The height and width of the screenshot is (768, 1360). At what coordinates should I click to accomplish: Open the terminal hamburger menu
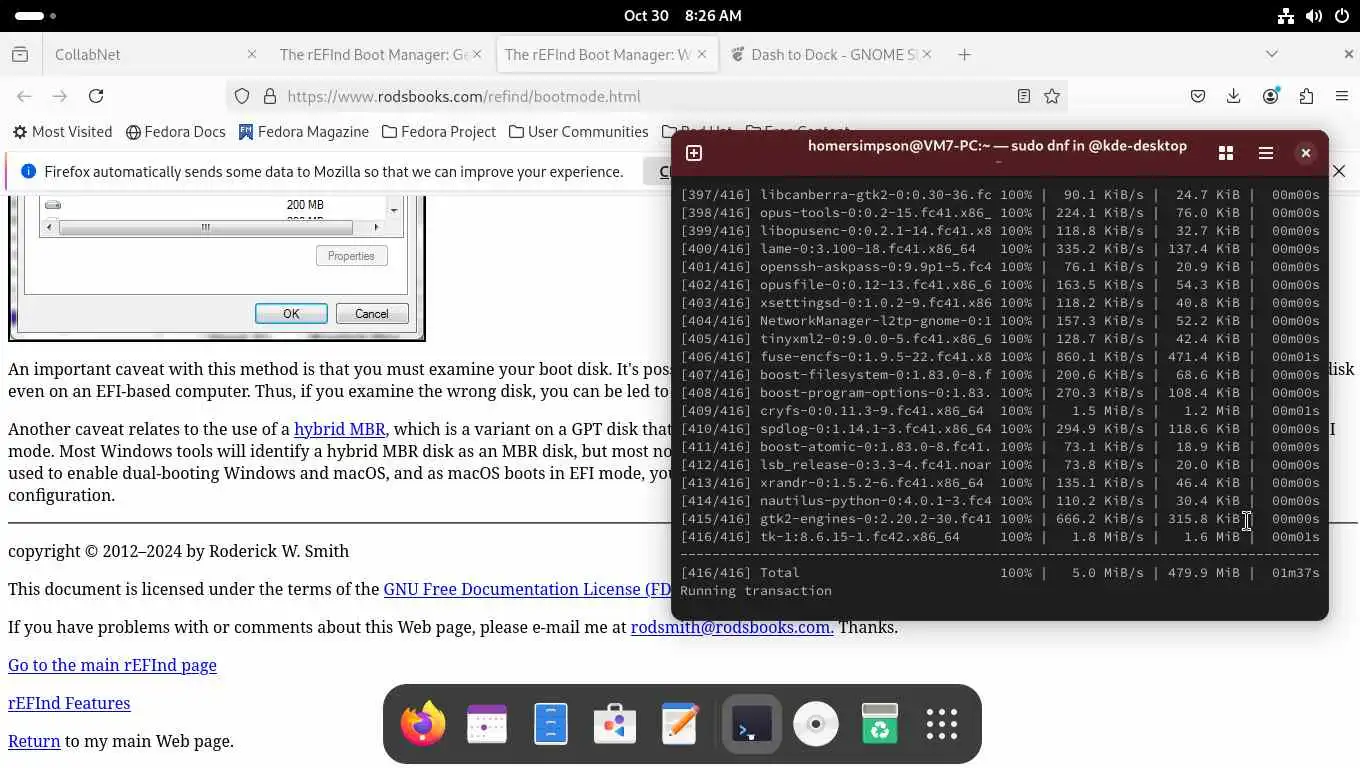[x=1266, y=153]
